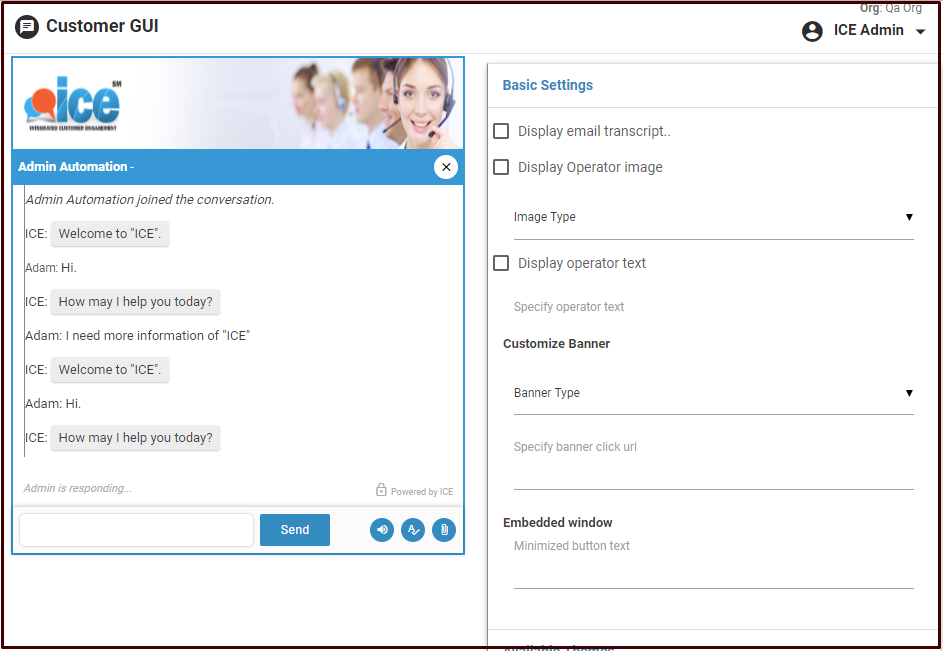Check the Display Operator image option
943x651 pixels.
(x=501, y=167)
